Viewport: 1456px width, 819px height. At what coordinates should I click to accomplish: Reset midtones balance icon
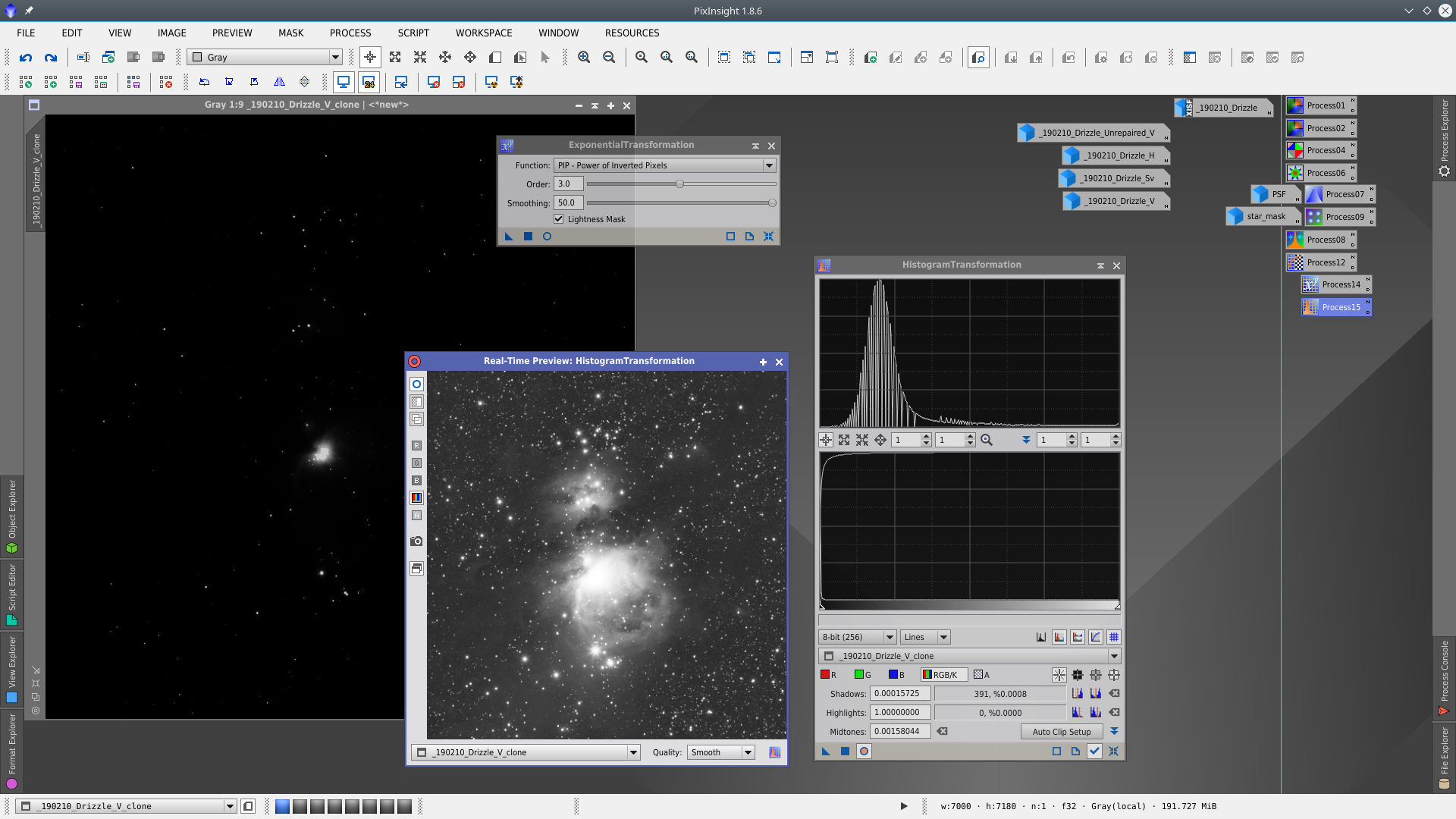pos(942,732)
